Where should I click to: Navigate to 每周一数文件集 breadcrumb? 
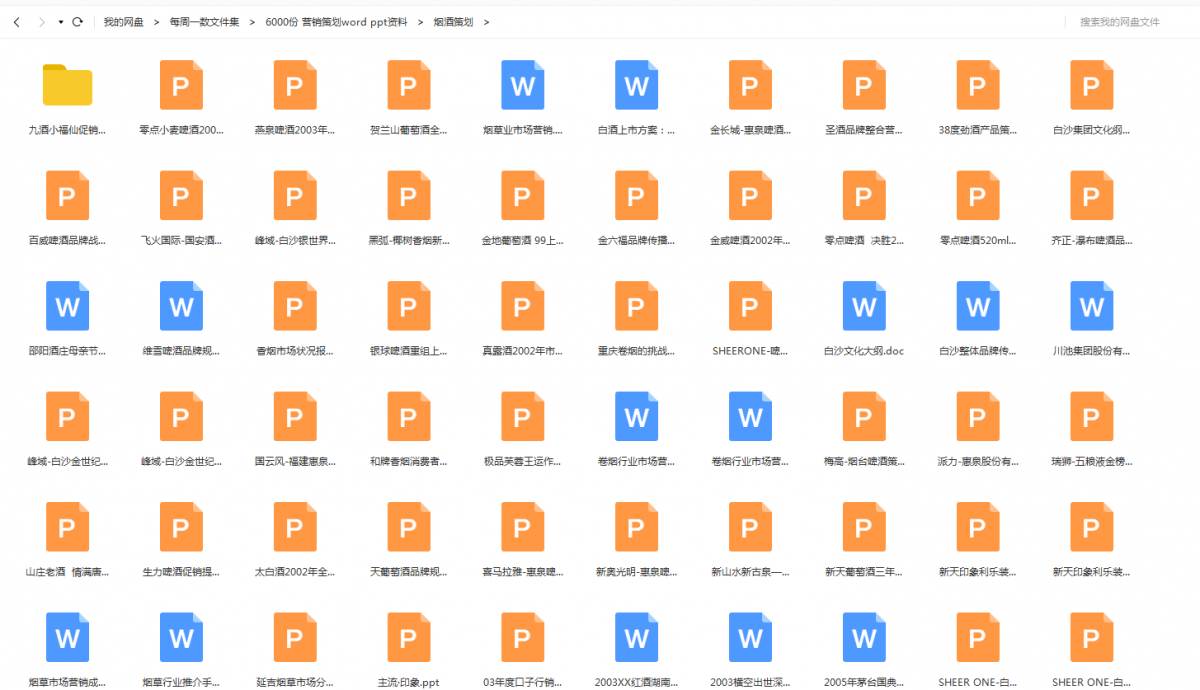204,22
